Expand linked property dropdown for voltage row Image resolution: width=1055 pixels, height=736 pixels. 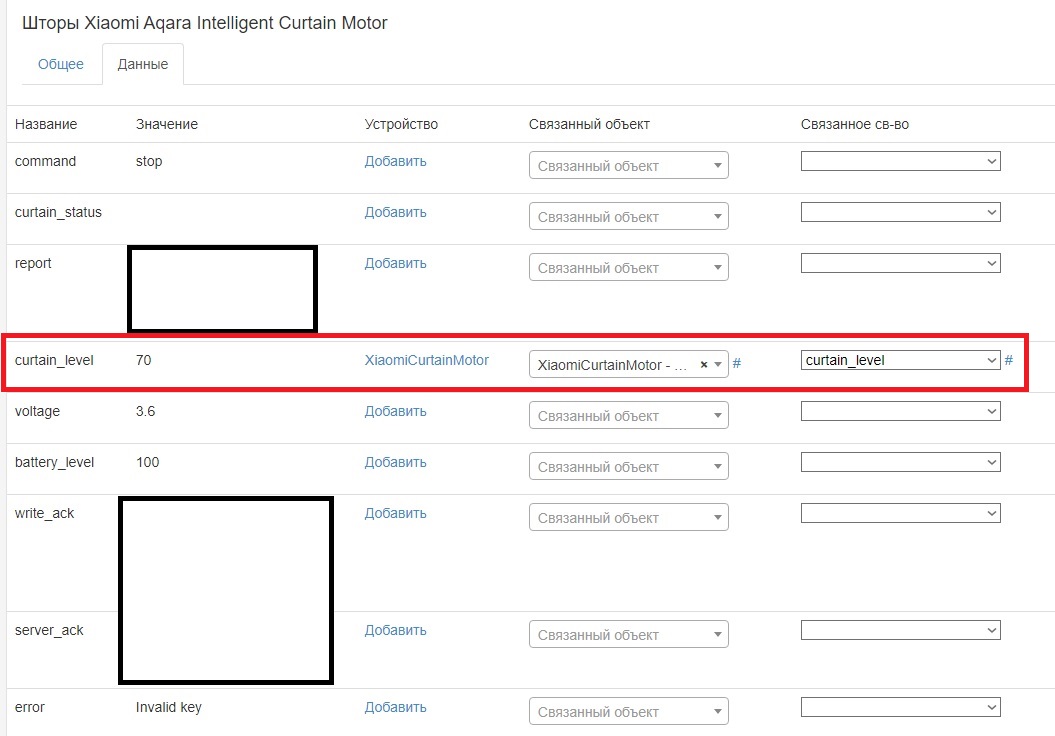point(900,411)
